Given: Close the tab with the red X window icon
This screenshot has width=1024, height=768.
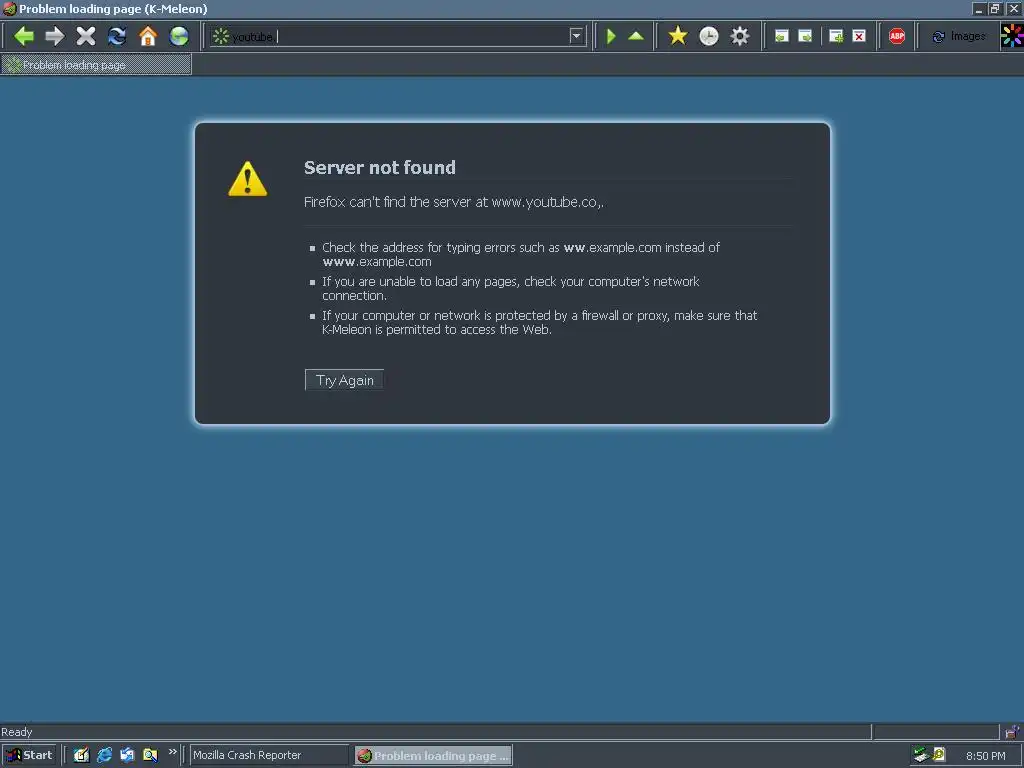Looking at the screenshot, I should [859, 37].
